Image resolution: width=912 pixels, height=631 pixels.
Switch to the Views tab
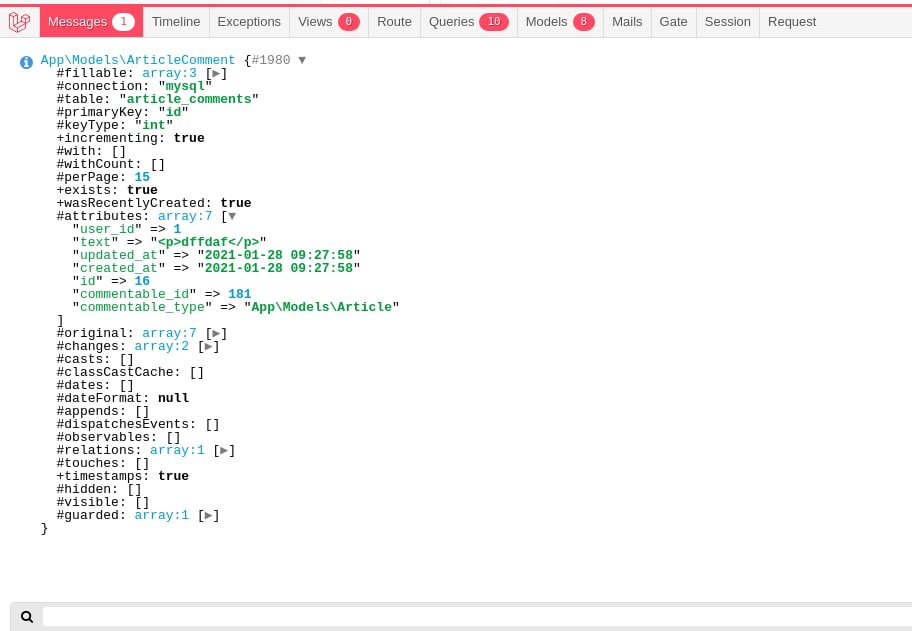329,22
